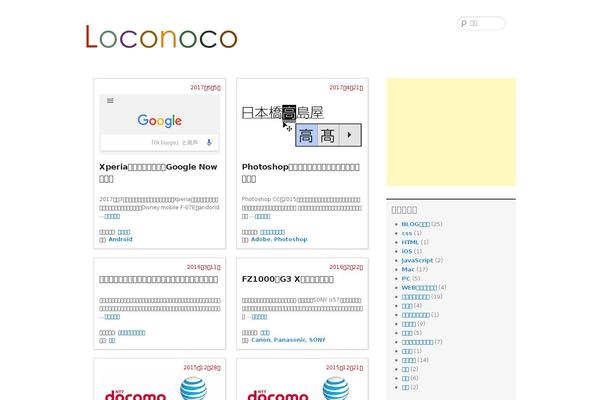The width and height of the screenshot is (600, 400).
Task: Open the sidebar category showing 14 posts
Action: coord(409,360)
